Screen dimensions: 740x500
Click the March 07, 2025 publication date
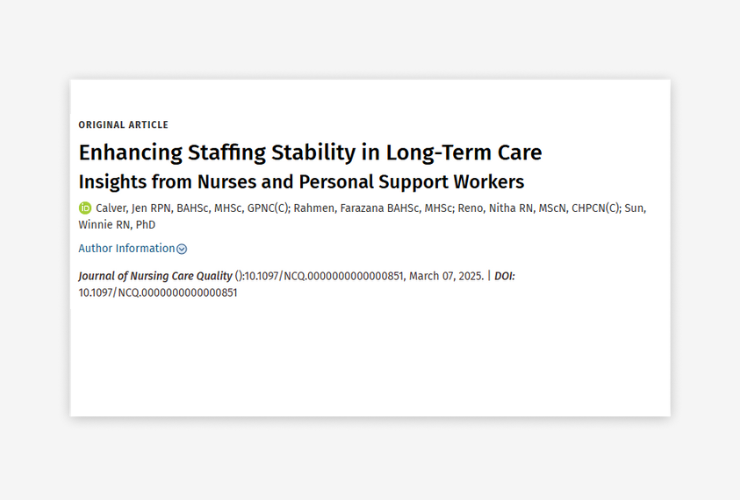[x=446, y=276]
